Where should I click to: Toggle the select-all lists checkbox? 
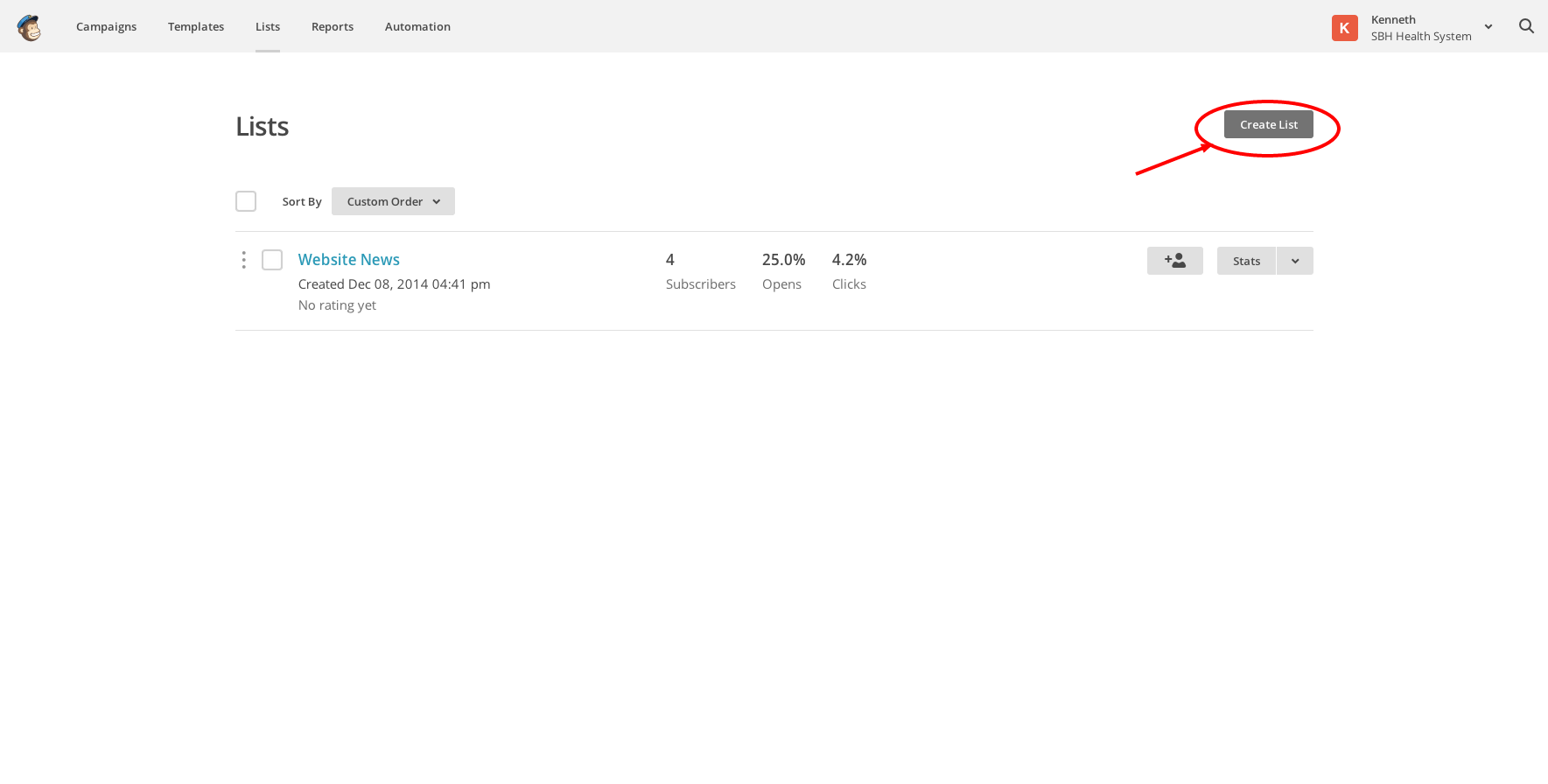point(246,201)
